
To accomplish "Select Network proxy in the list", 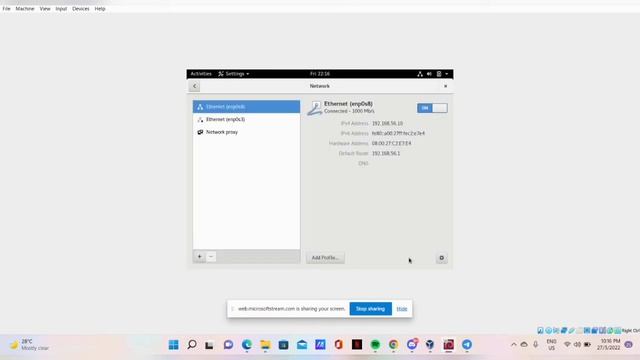I will (x=246, y=132).
